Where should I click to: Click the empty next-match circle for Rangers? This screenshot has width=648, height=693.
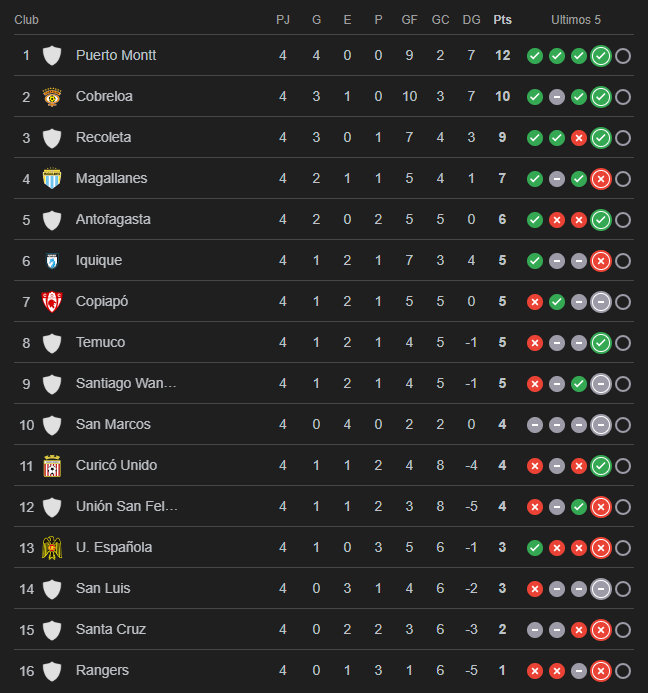pyautogui.click(x=623, y=671)
